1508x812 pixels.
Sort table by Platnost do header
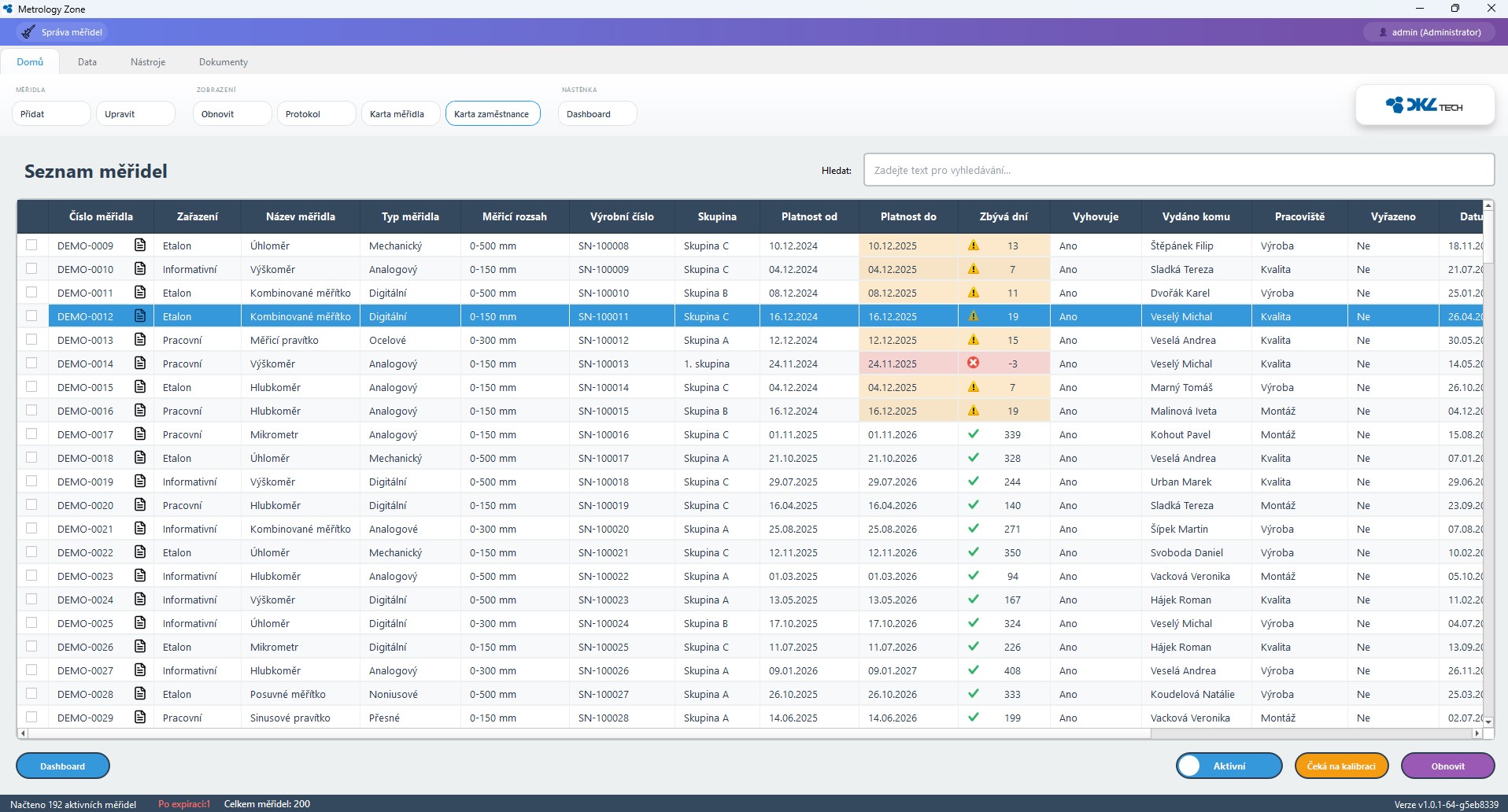click(907, 217)
